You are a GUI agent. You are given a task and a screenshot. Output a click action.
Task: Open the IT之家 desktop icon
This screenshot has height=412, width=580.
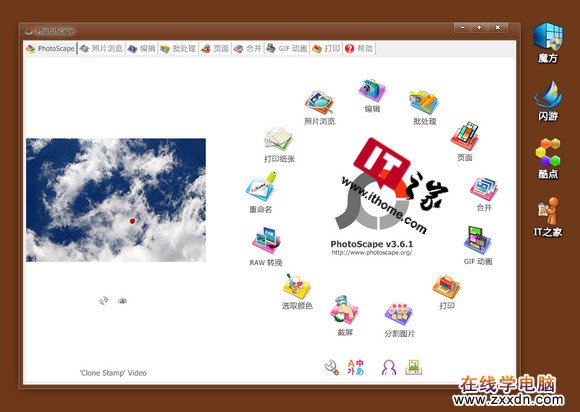(x=548, y=217)
